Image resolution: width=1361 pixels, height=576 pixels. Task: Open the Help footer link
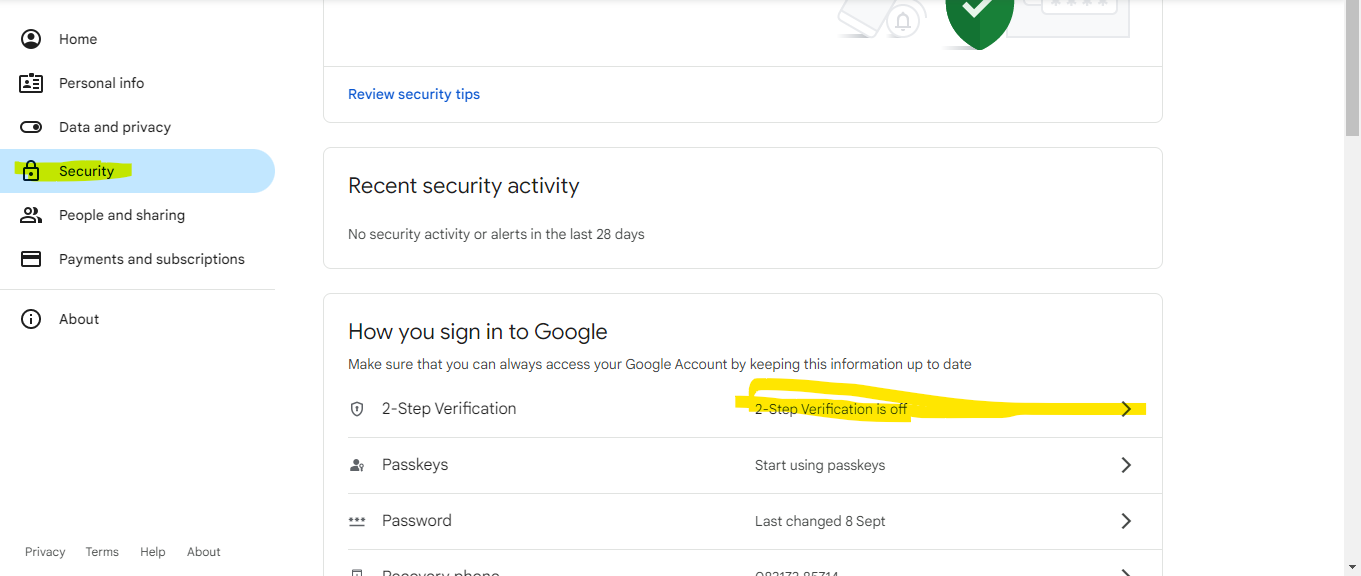tap(153, 552)
